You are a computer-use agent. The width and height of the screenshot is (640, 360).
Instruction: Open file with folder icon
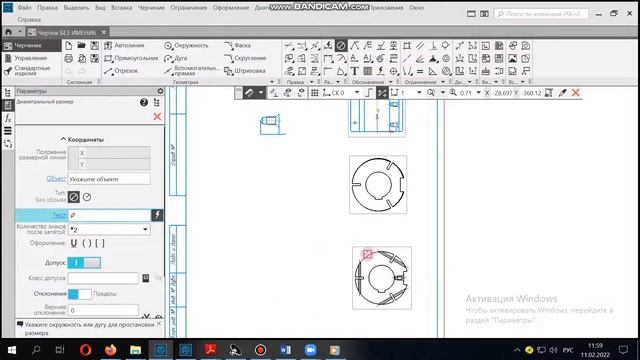click(82, 45)
